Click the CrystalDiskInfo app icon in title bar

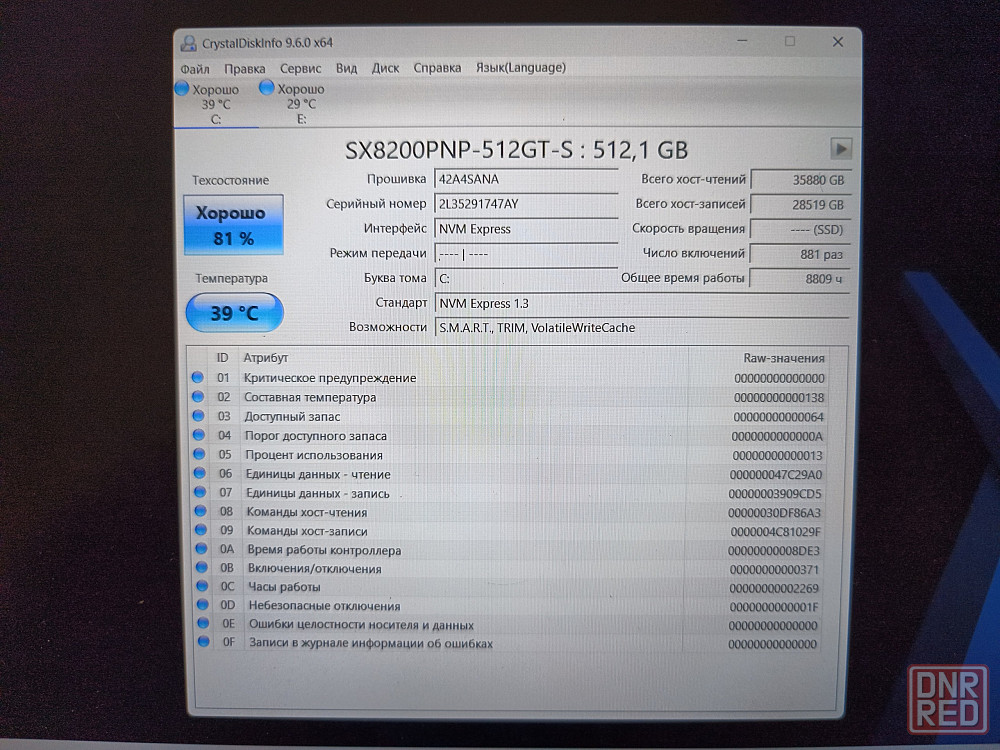[187, 43]
